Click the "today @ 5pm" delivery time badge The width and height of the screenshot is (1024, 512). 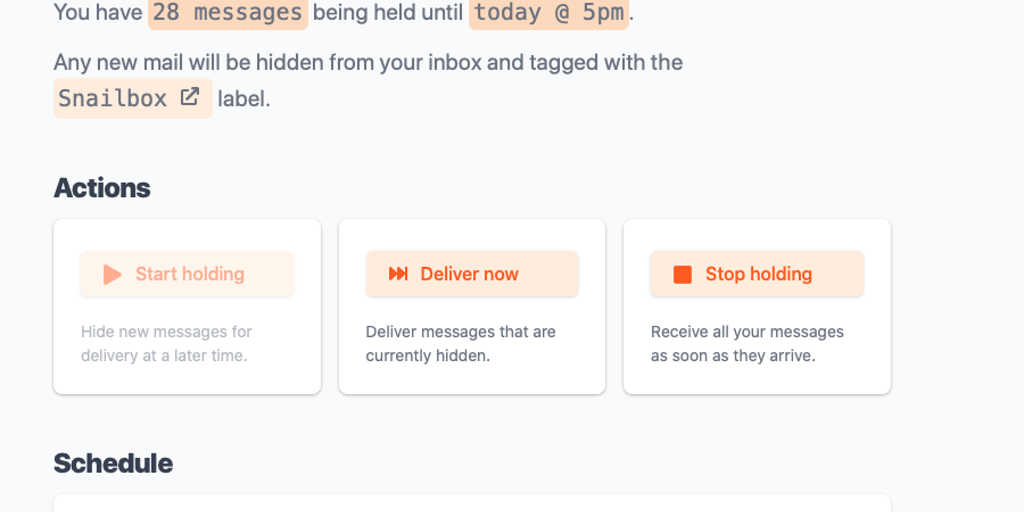[x=549, y=13]
